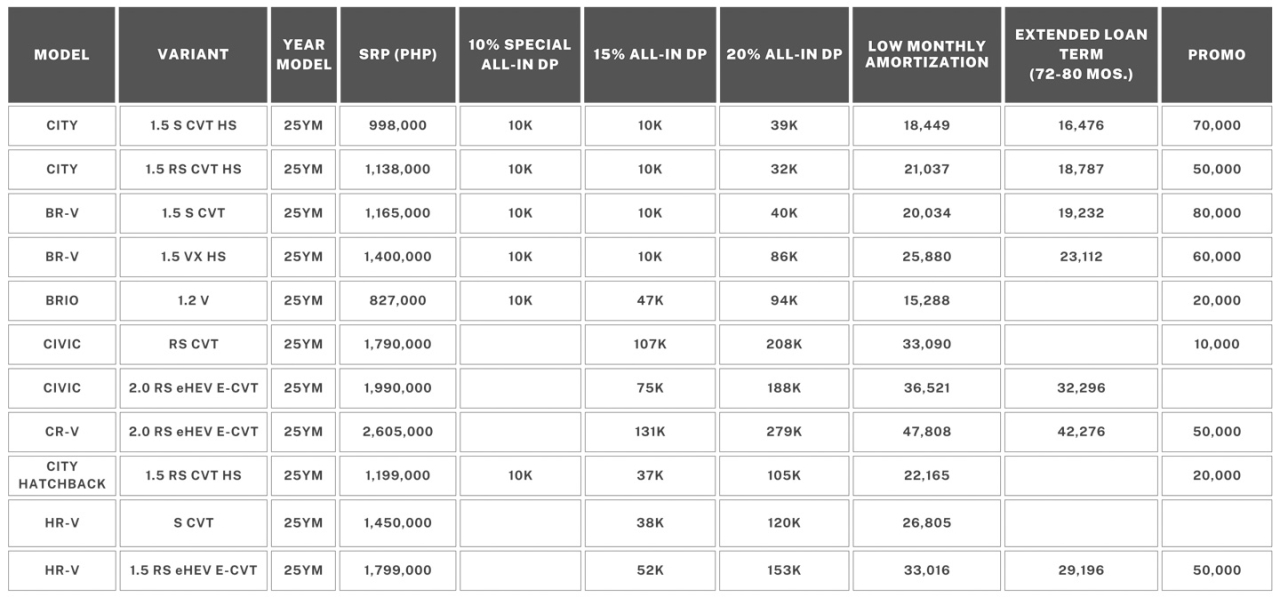The width and height of the screenshot is (1280, 597).
Task: Click the "EXTENDED LOAN TERM" header cell
Action: pyautogui.click(x=1081, y=55)
